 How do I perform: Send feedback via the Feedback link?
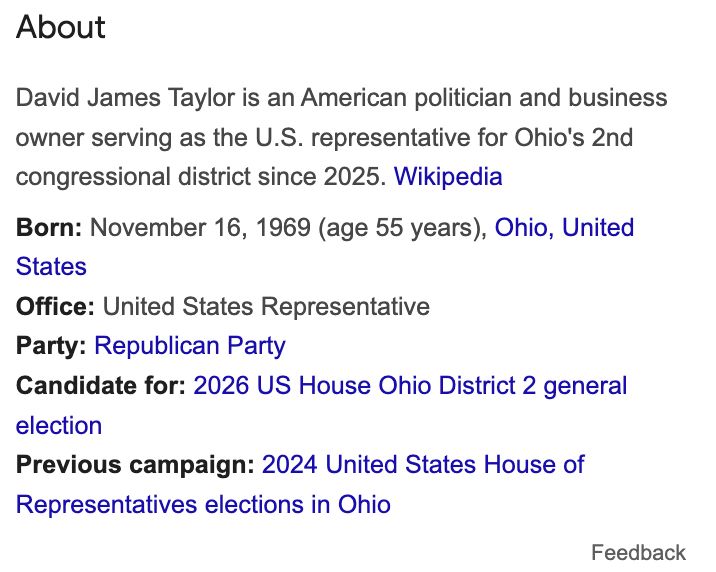tap(638, 552)
